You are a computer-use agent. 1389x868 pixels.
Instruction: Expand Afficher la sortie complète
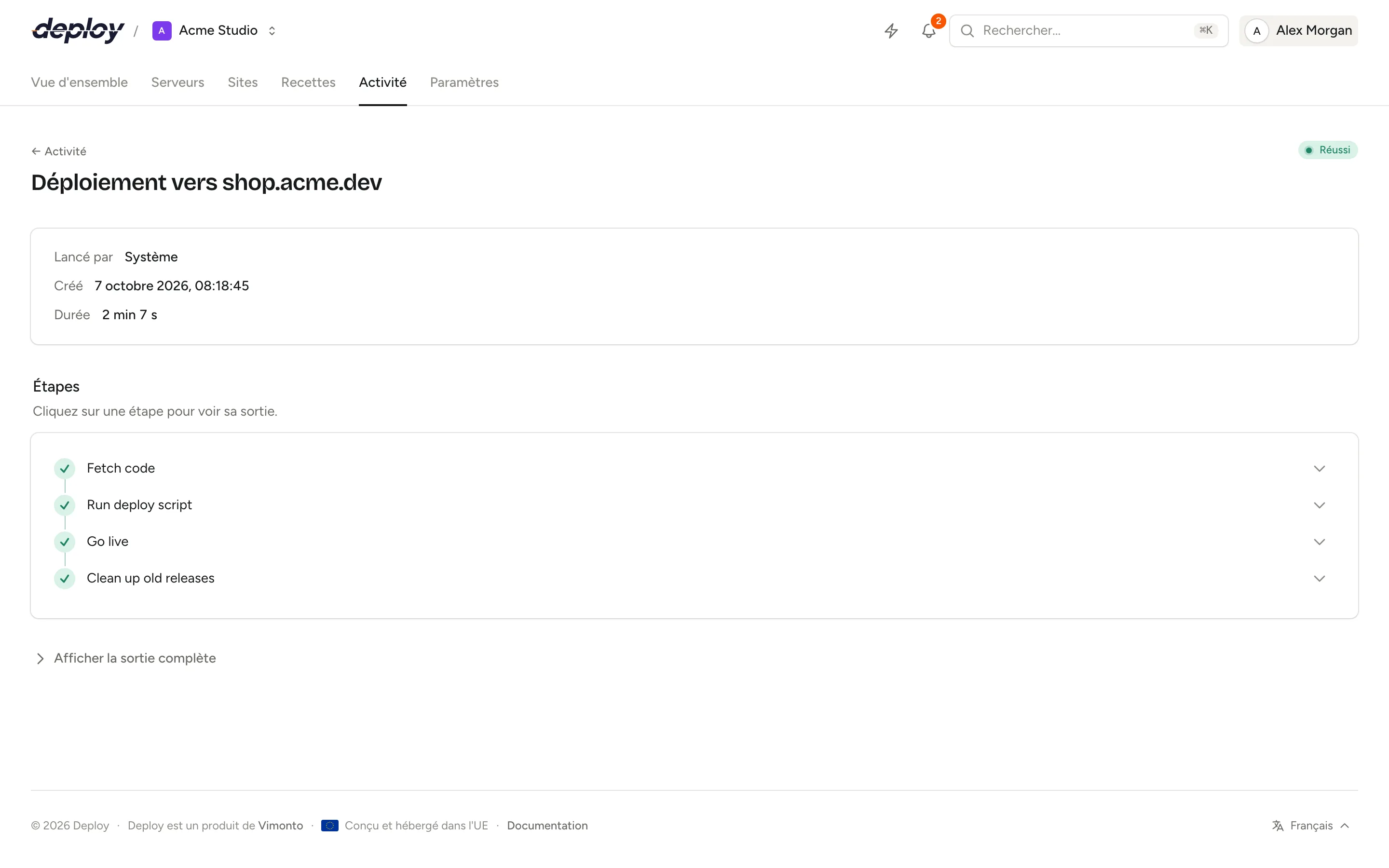point(126,658)
